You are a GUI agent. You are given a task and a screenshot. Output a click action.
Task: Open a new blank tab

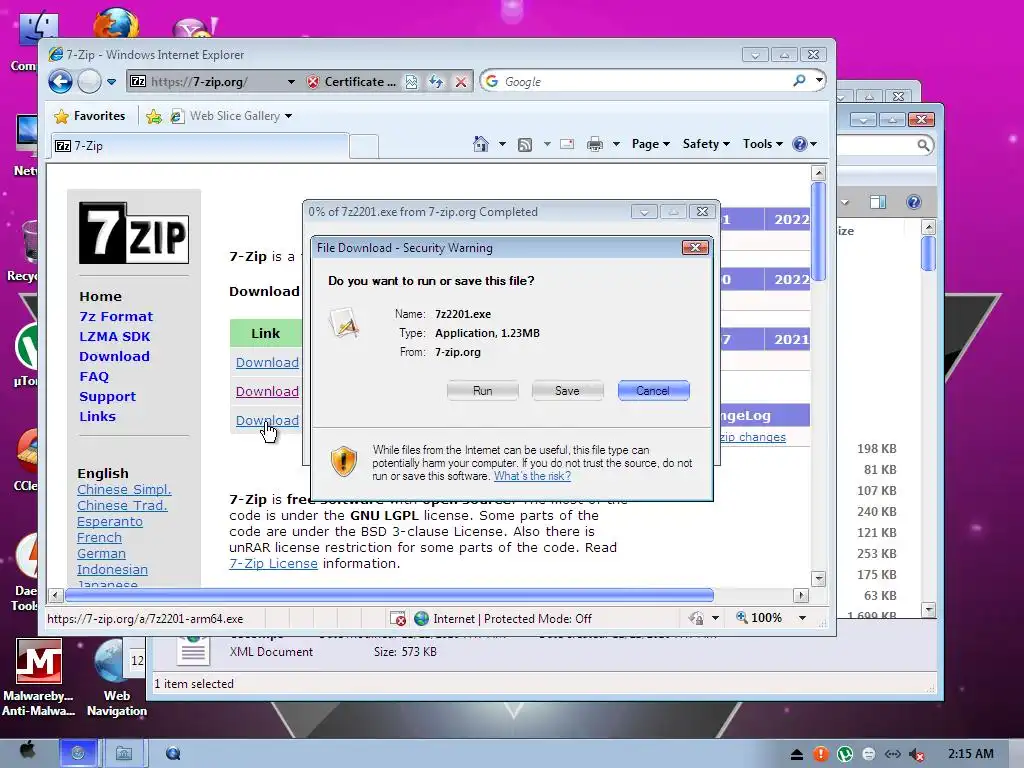click(x=364, y=146)
